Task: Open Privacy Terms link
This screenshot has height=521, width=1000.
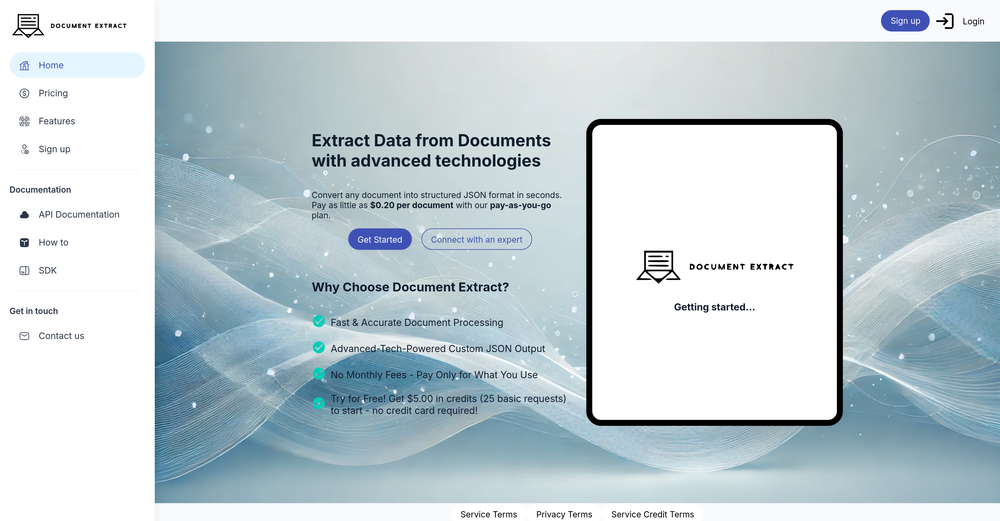Action: coord(564,514)
